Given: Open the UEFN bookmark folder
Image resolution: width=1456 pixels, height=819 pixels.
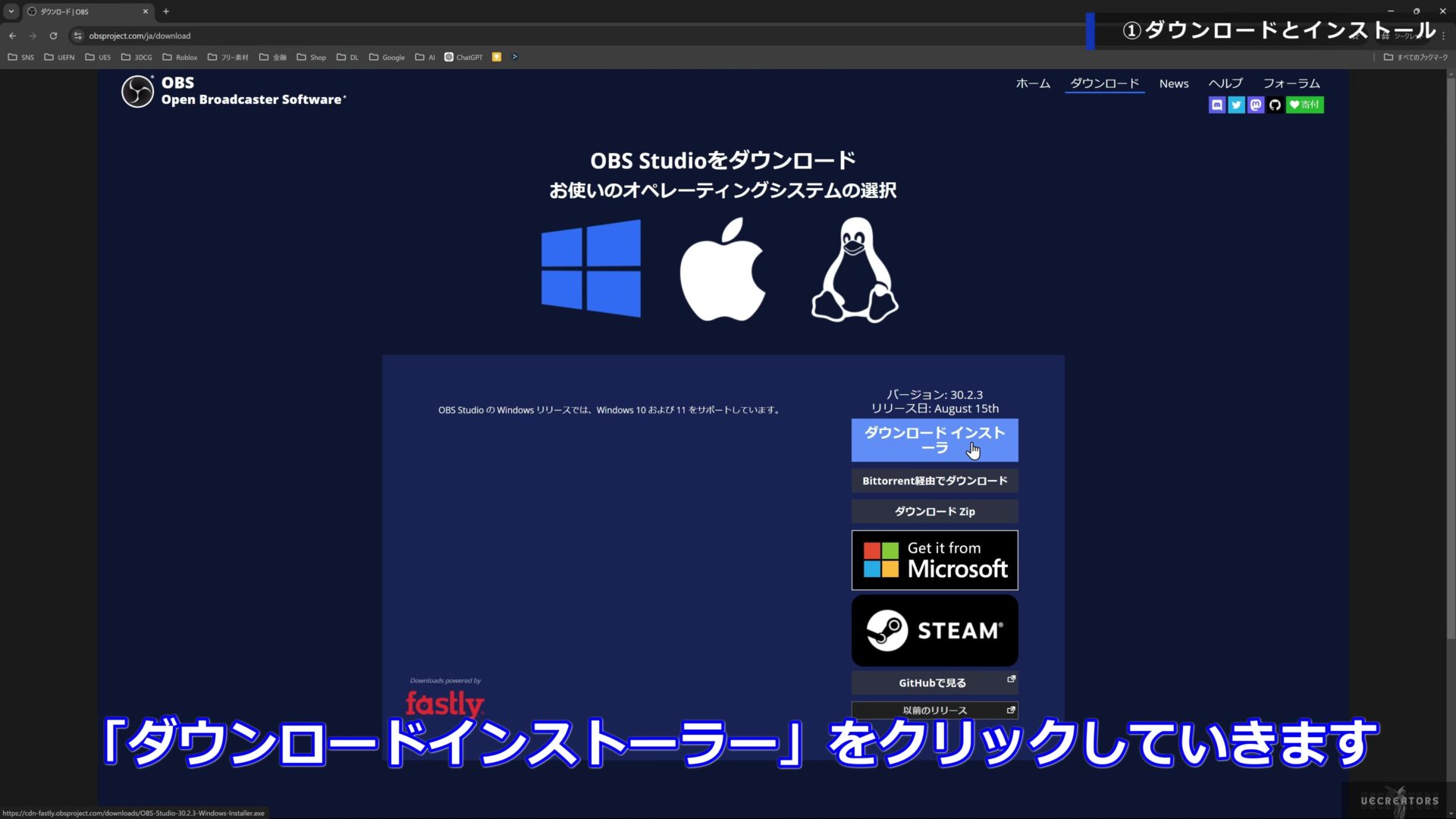Looking at the screenshot, I should 59,57.
